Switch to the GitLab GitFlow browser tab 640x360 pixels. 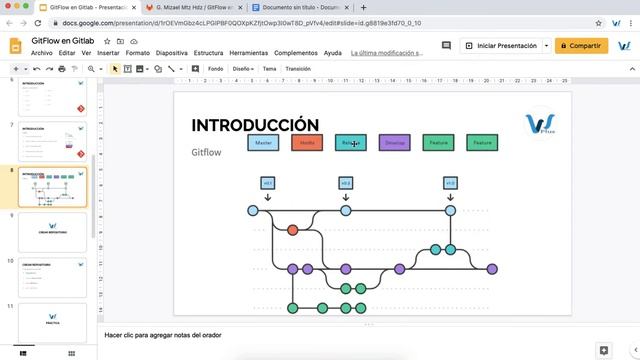tap(195, 7)
